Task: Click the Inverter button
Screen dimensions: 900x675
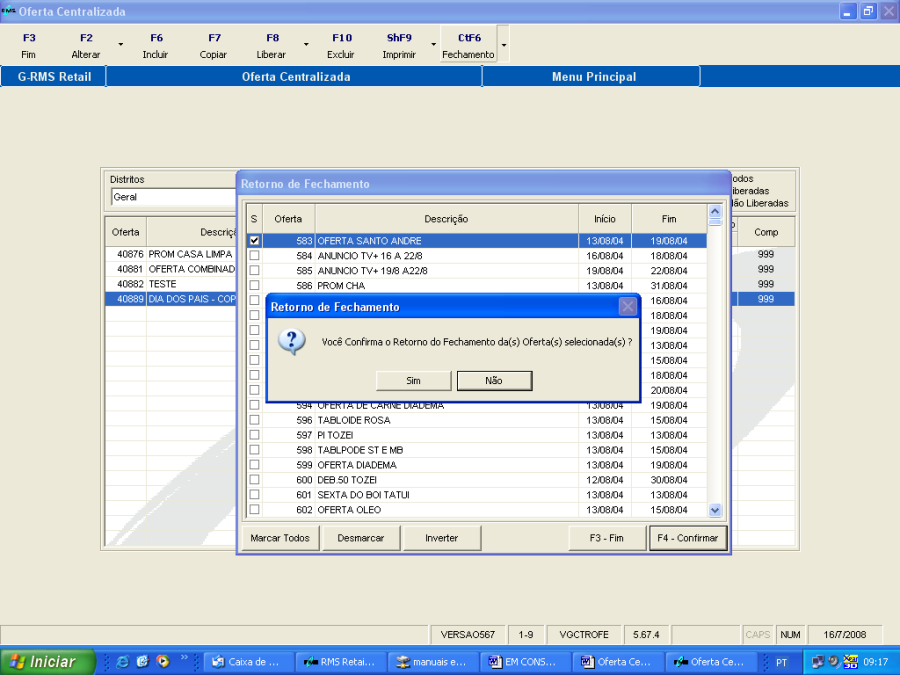Action: tap(441, 538)
